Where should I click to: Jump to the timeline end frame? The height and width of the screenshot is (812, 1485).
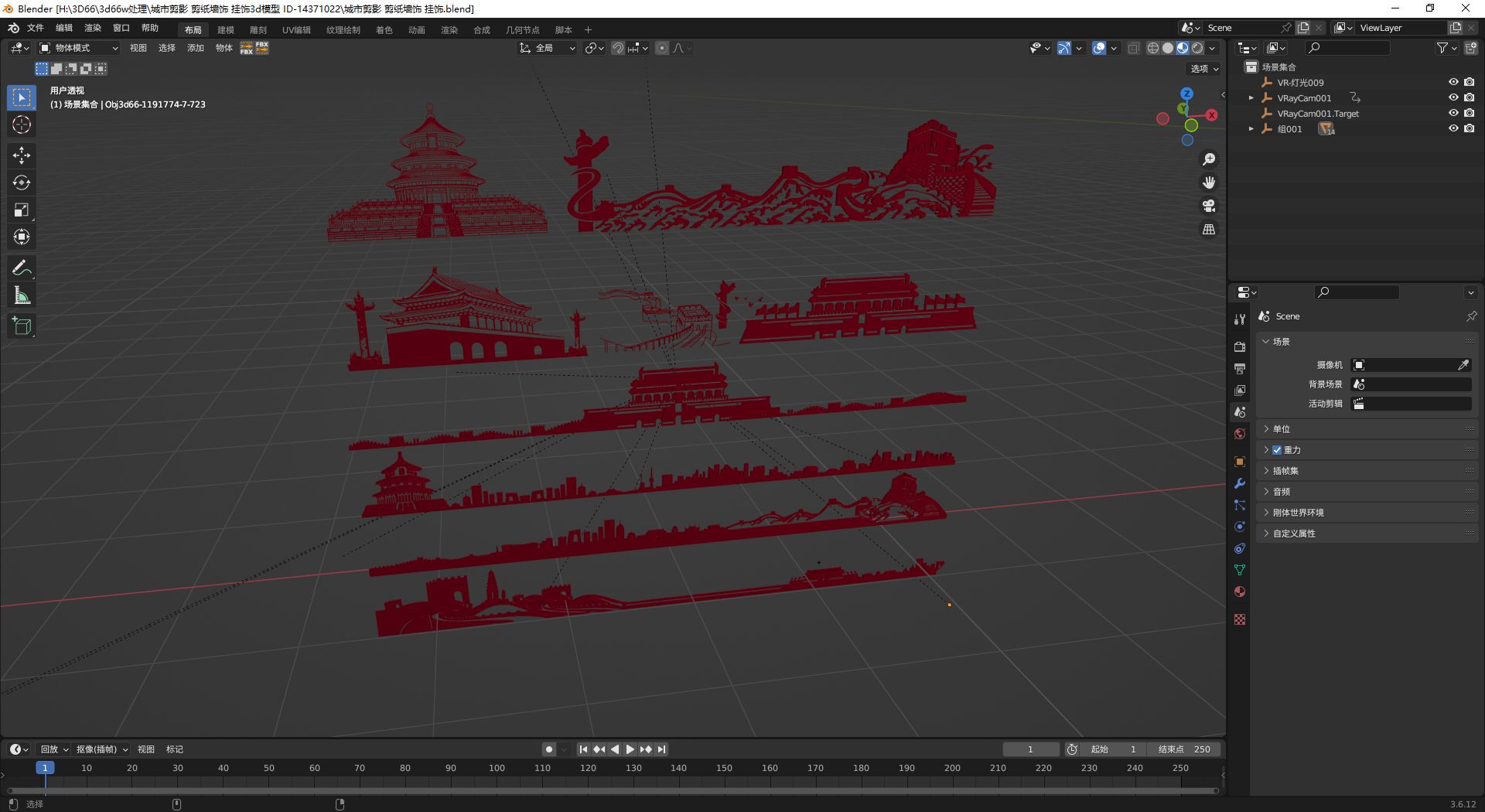(661, 749)
